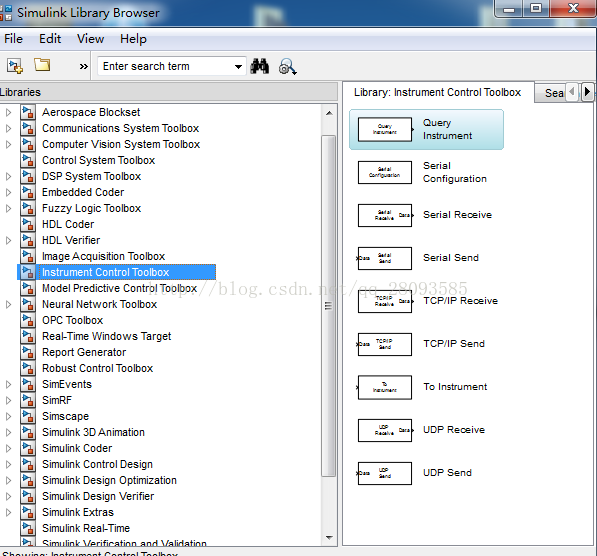Click the tab scroll left arrow

pyautogui.click(x=572, y=92)
